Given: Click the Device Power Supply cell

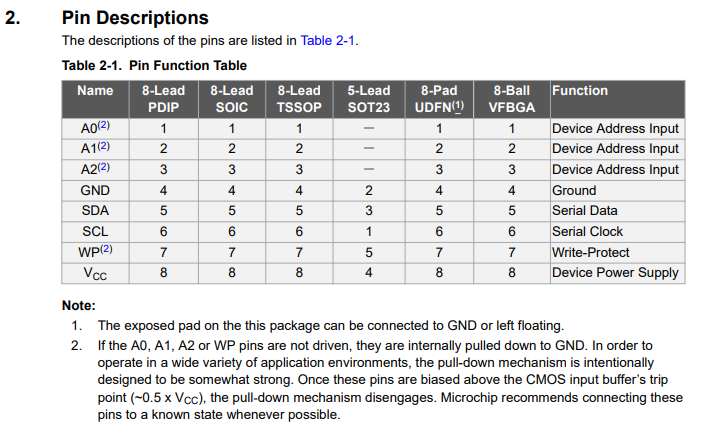Looking at the screenshot, I should (617, 273).
